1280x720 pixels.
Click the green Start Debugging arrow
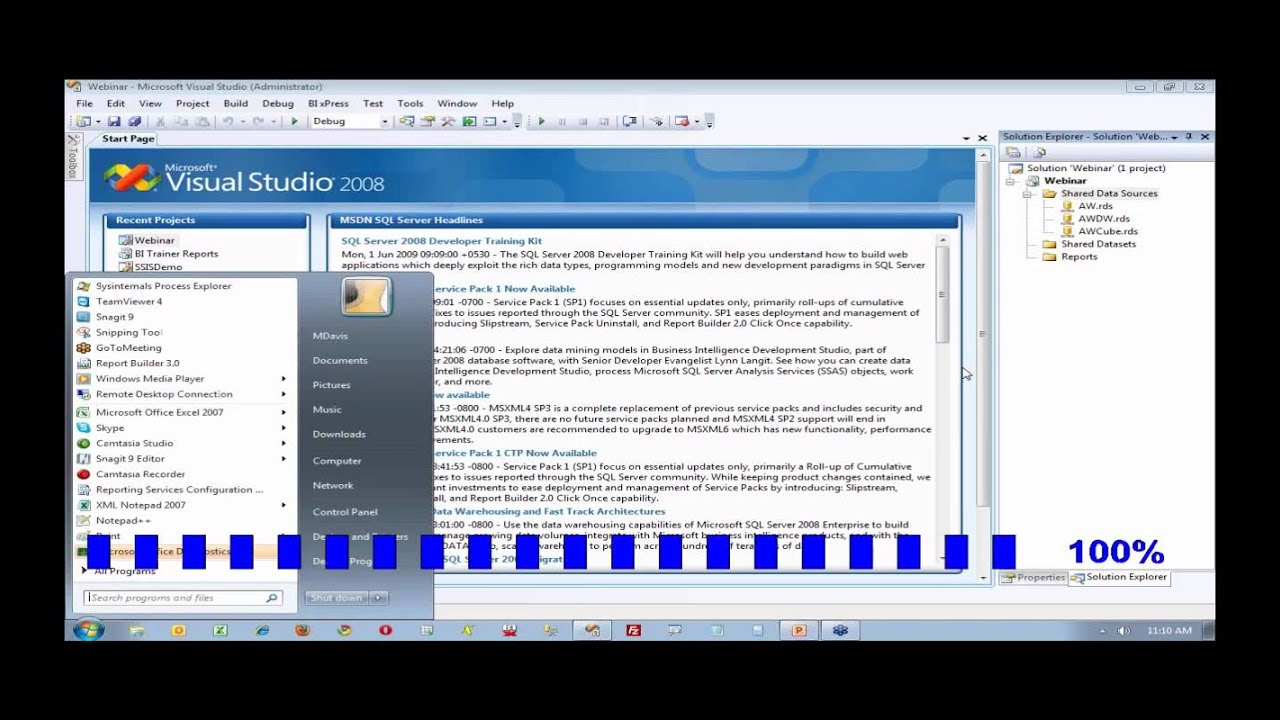click(294, 121)
